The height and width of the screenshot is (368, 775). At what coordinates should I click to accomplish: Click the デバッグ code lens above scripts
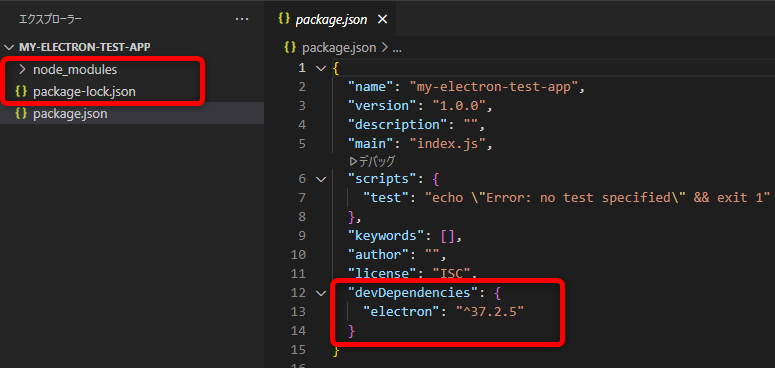372,161
